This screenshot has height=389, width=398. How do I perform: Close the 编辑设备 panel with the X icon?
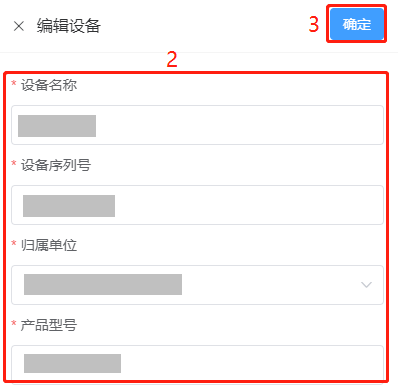coord(19,26)
